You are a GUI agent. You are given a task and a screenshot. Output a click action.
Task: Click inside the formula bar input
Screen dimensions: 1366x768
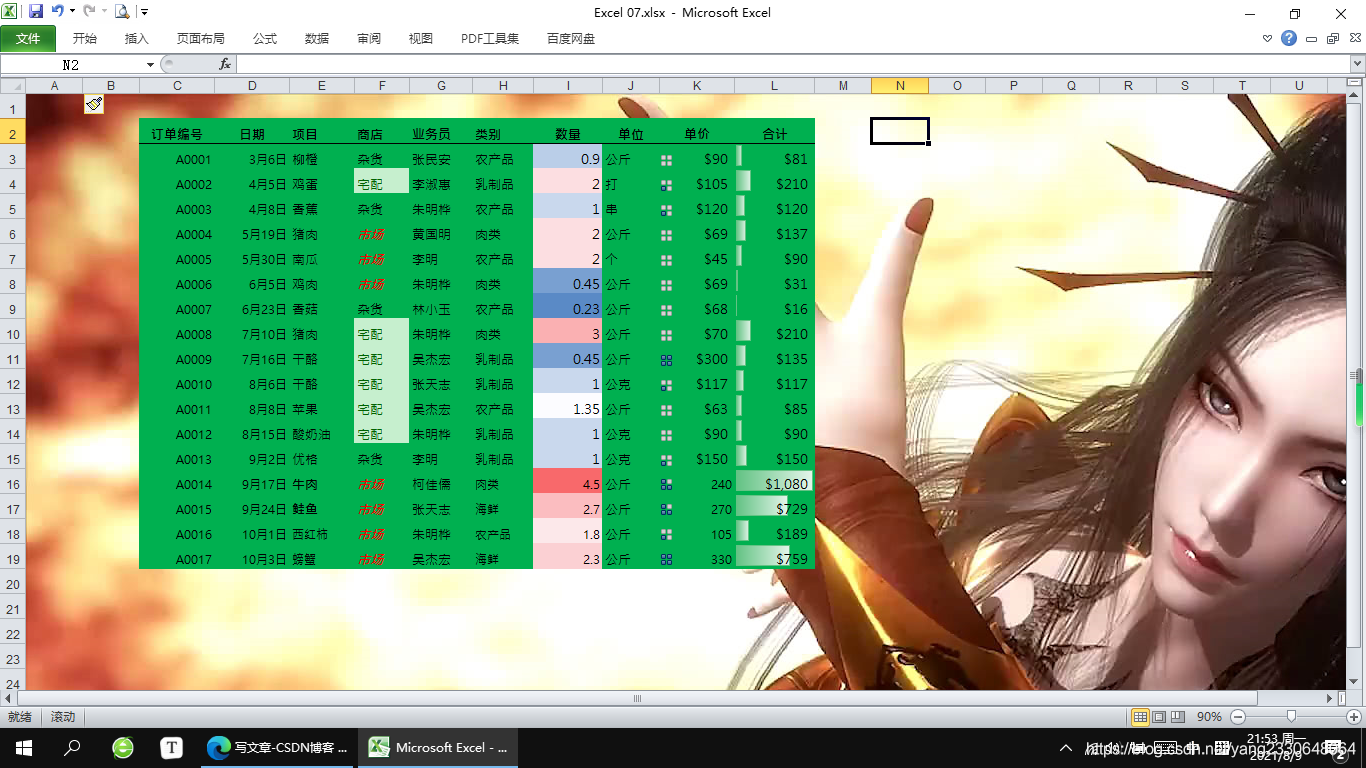[x=792, y=64]
